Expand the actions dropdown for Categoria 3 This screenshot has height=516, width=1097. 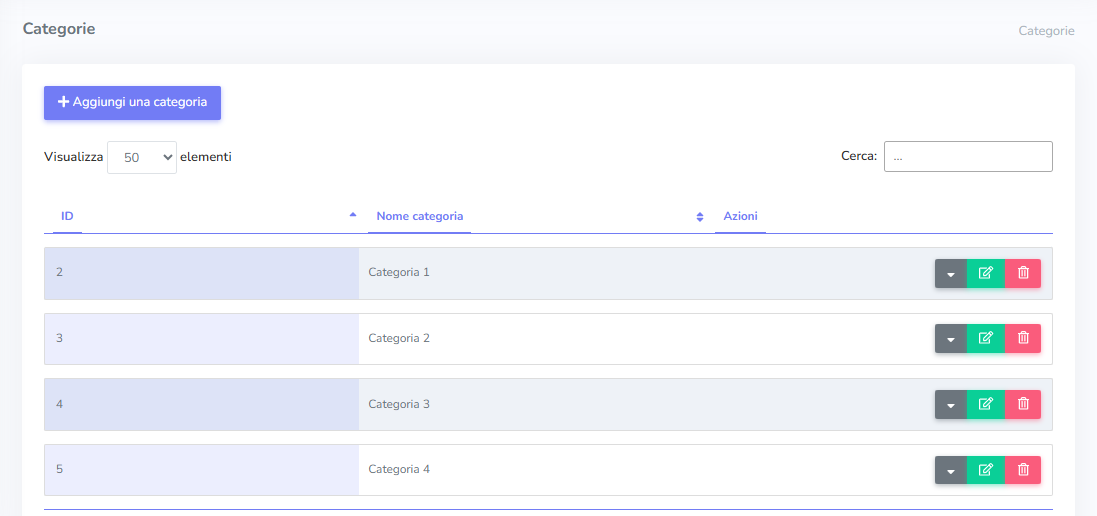click(x=951, y=404)
